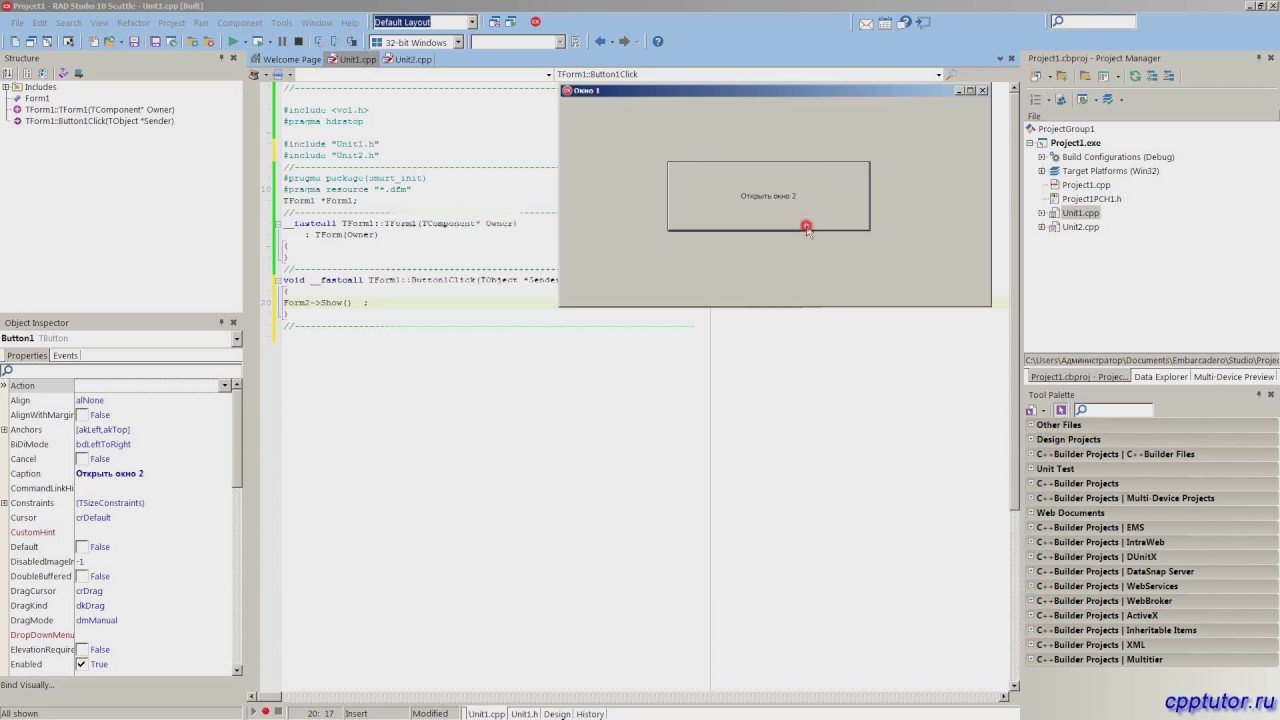This screenshot has width=1280, height=720.
Task: Switch to the Welcome Page tab
Action: click(287, 59)
